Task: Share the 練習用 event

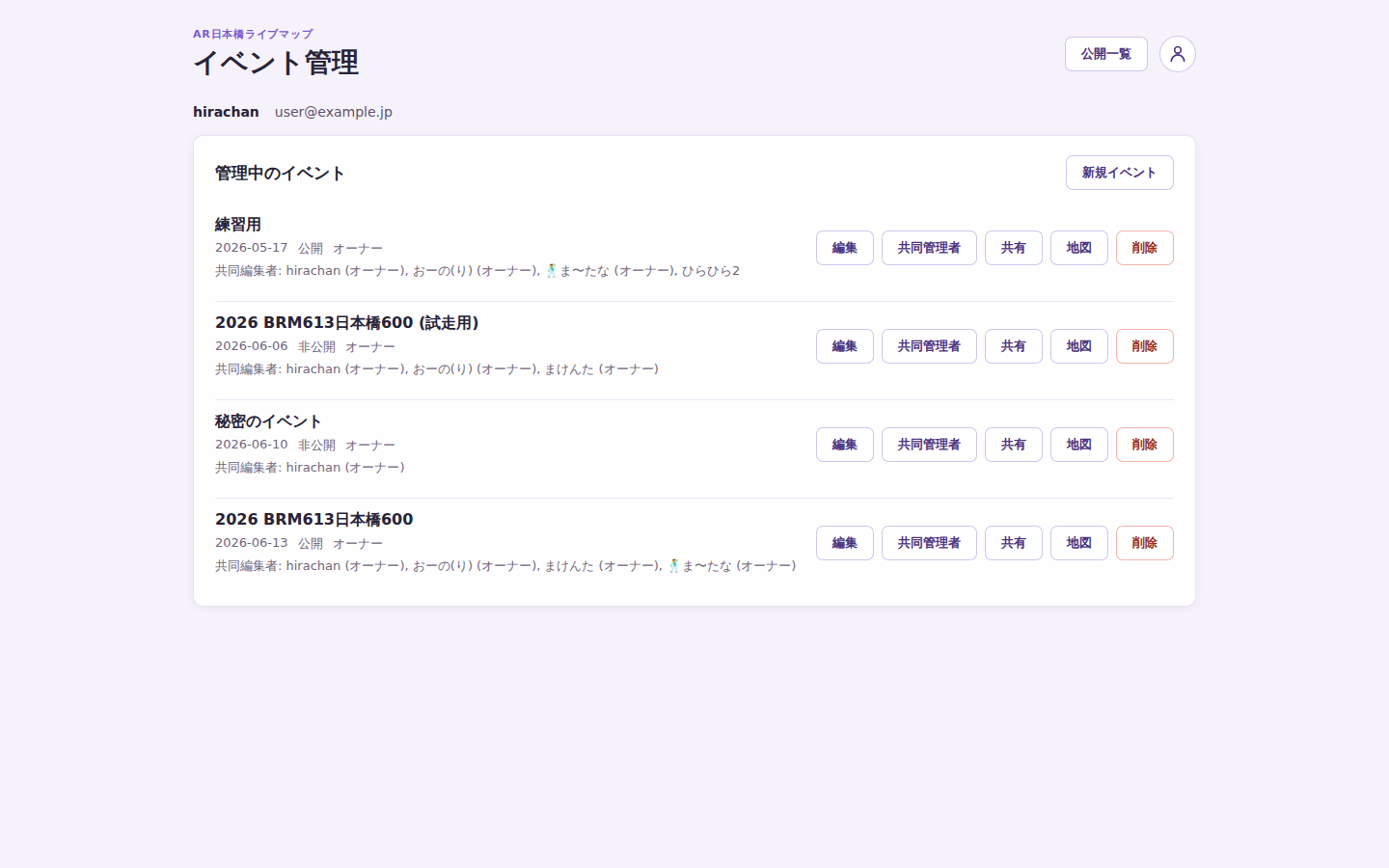Action: pos(1013,248)
